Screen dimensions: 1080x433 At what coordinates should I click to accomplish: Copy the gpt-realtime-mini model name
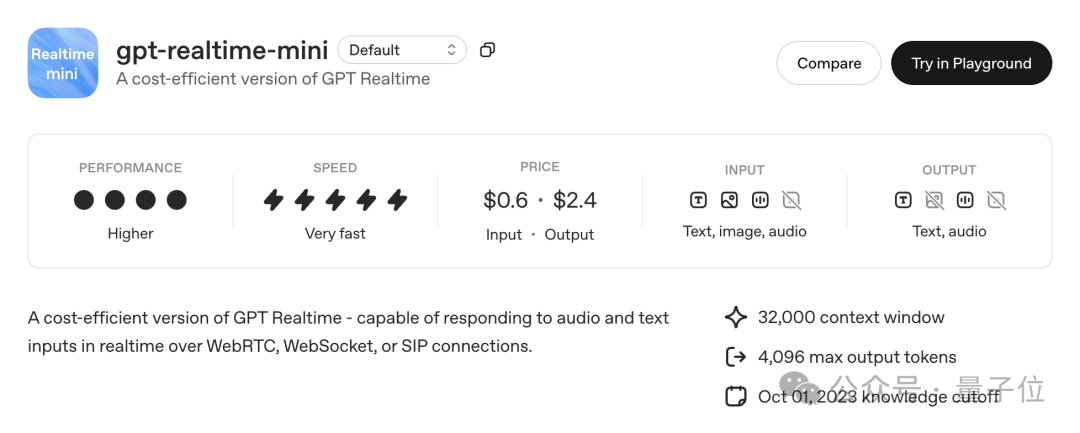(487, 50)
